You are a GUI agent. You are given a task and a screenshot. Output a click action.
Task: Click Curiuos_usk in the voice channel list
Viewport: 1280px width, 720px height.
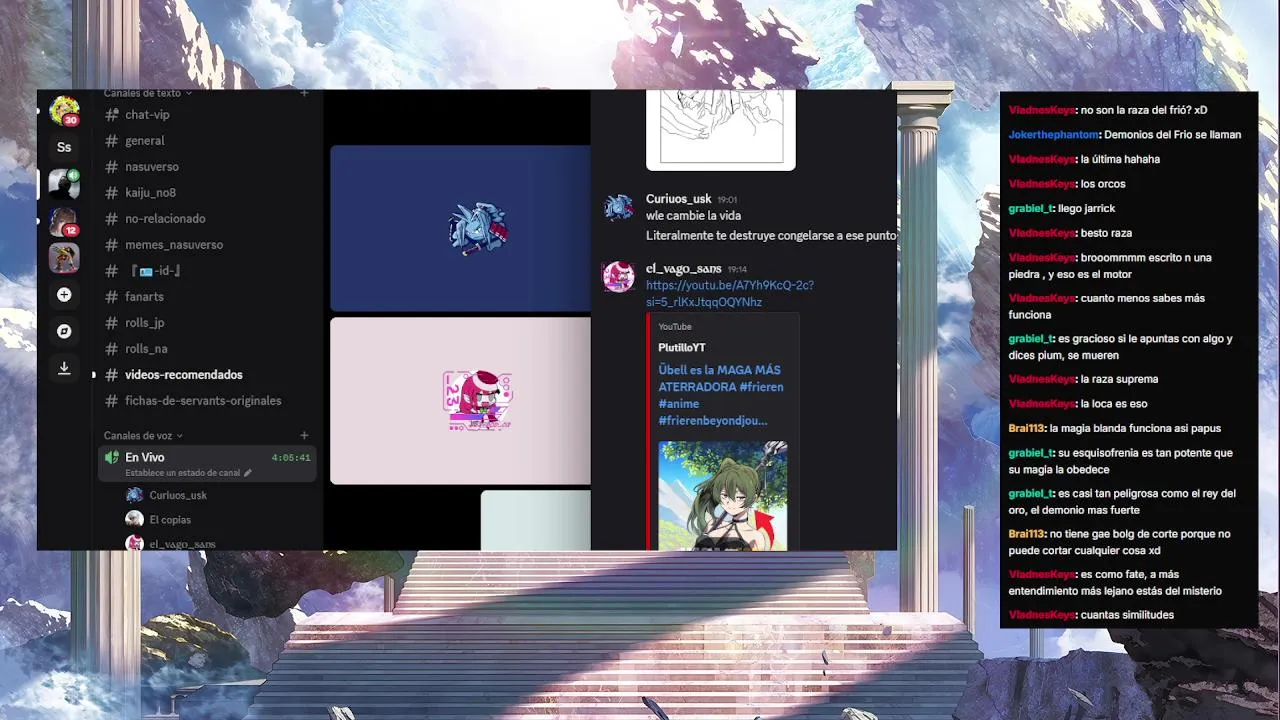tap(178, 495)
